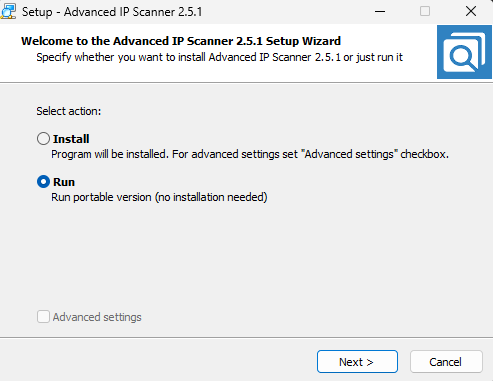This screenshot has height=385, width=496.
Task: Click 'Specify whether you want to install' subtitle
Action: point(219,57)
